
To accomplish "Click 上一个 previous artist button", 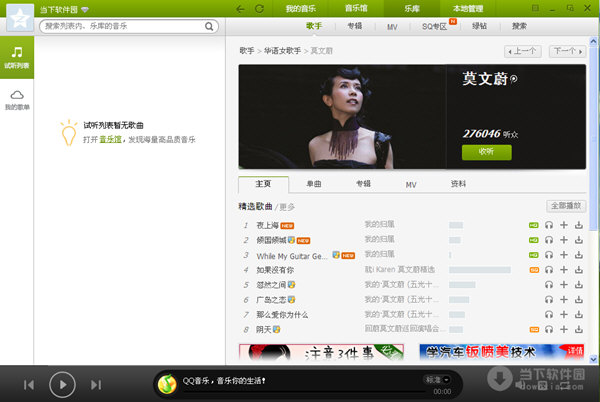I will pyautogui.click(x=523, y=51).
